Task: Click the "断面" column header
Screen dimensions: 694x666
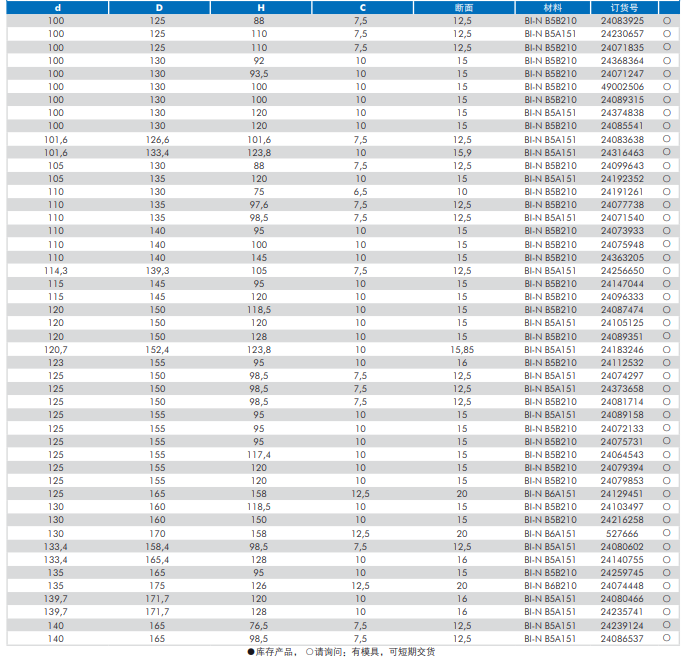Action: pyautogui.click(x=462, y=7)
